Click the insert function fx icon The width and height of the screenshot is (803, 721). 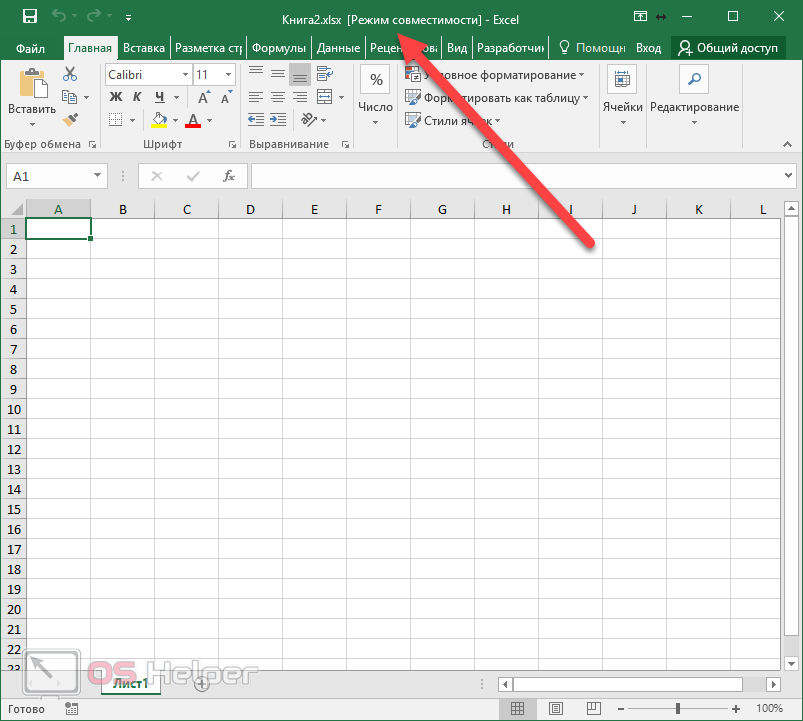point(229,176)
